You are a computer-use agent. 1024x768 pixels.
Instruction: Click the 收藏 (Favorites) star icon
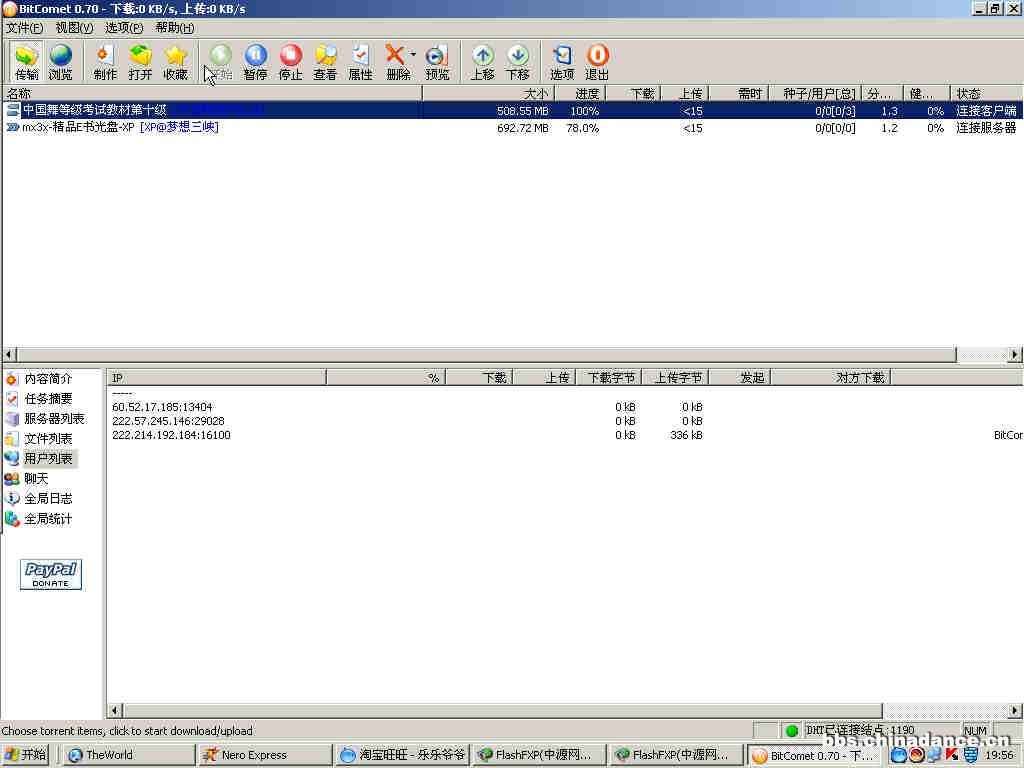(175, 61)
